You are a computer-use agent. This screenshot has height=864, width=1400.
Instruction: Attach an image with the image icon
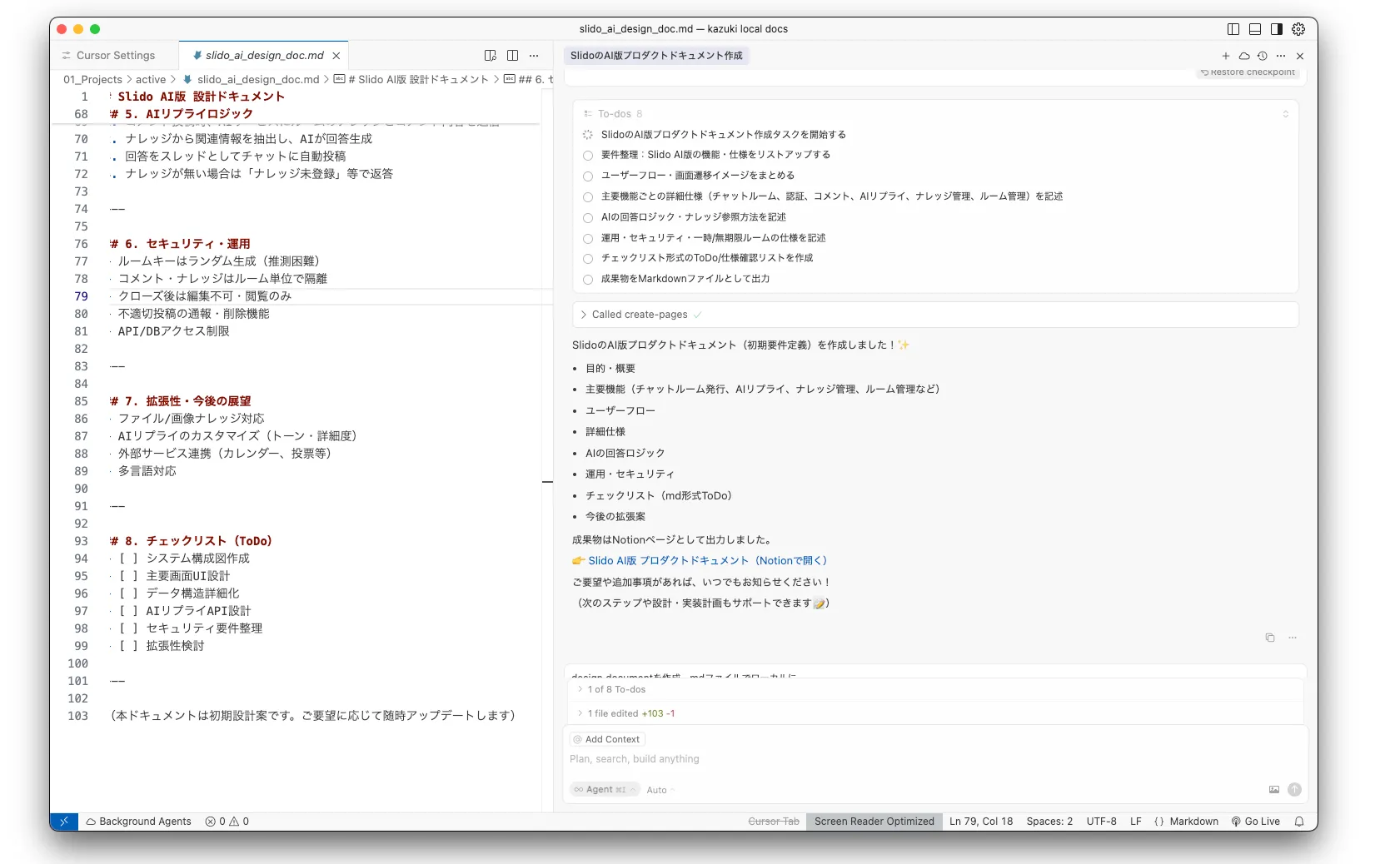(1274, 789)
